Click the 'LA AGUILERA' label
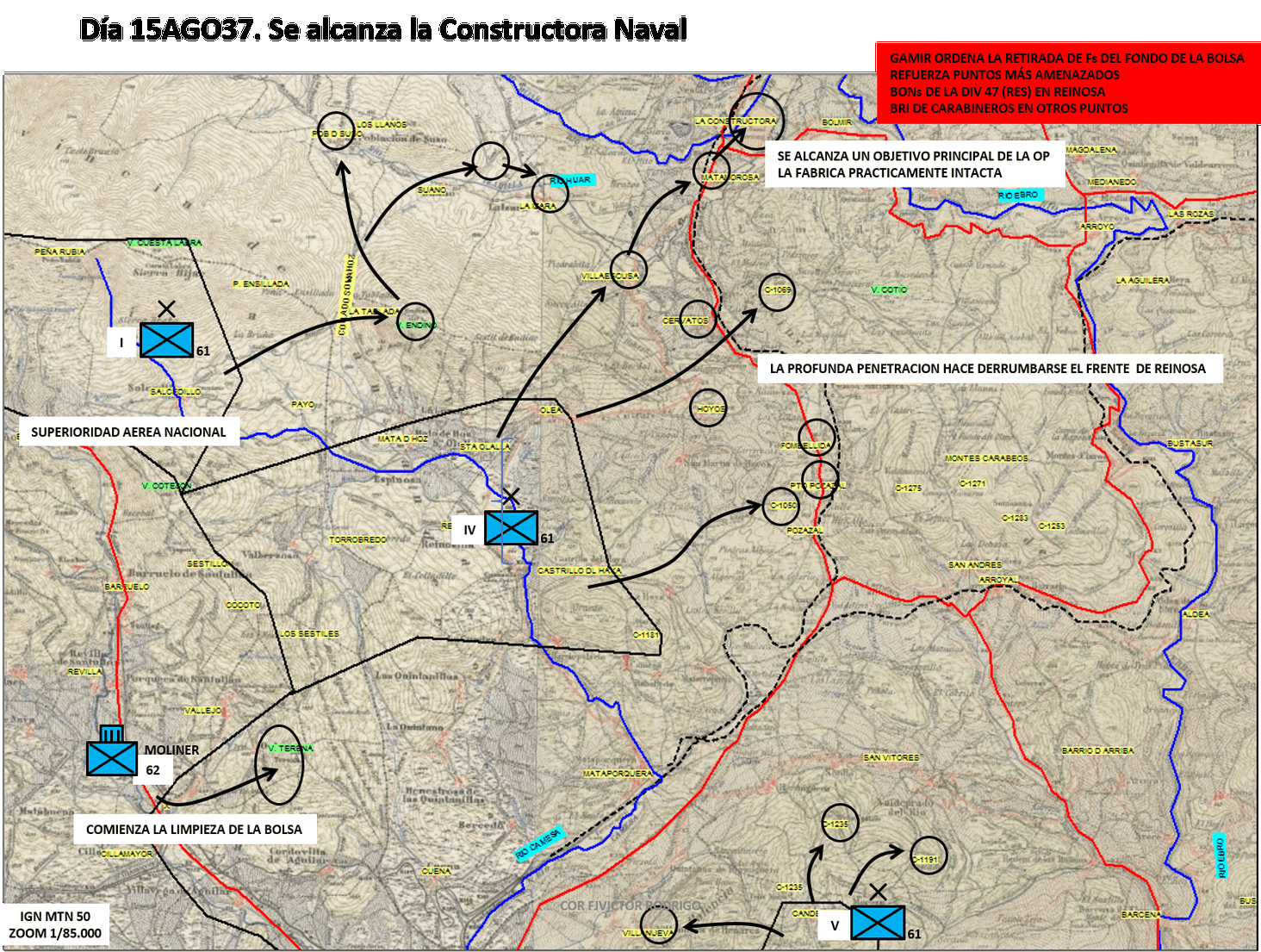The width and height of the screenshot is (1261, 952). click(1143, 280)
